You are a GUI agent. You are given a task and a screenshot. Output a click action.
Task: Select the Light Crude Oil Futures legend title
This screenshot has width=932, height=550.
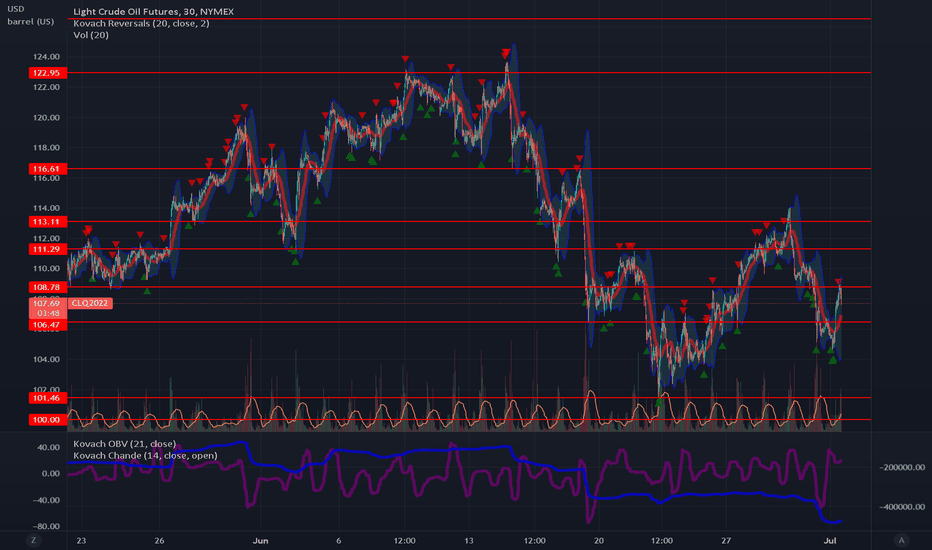153,11
